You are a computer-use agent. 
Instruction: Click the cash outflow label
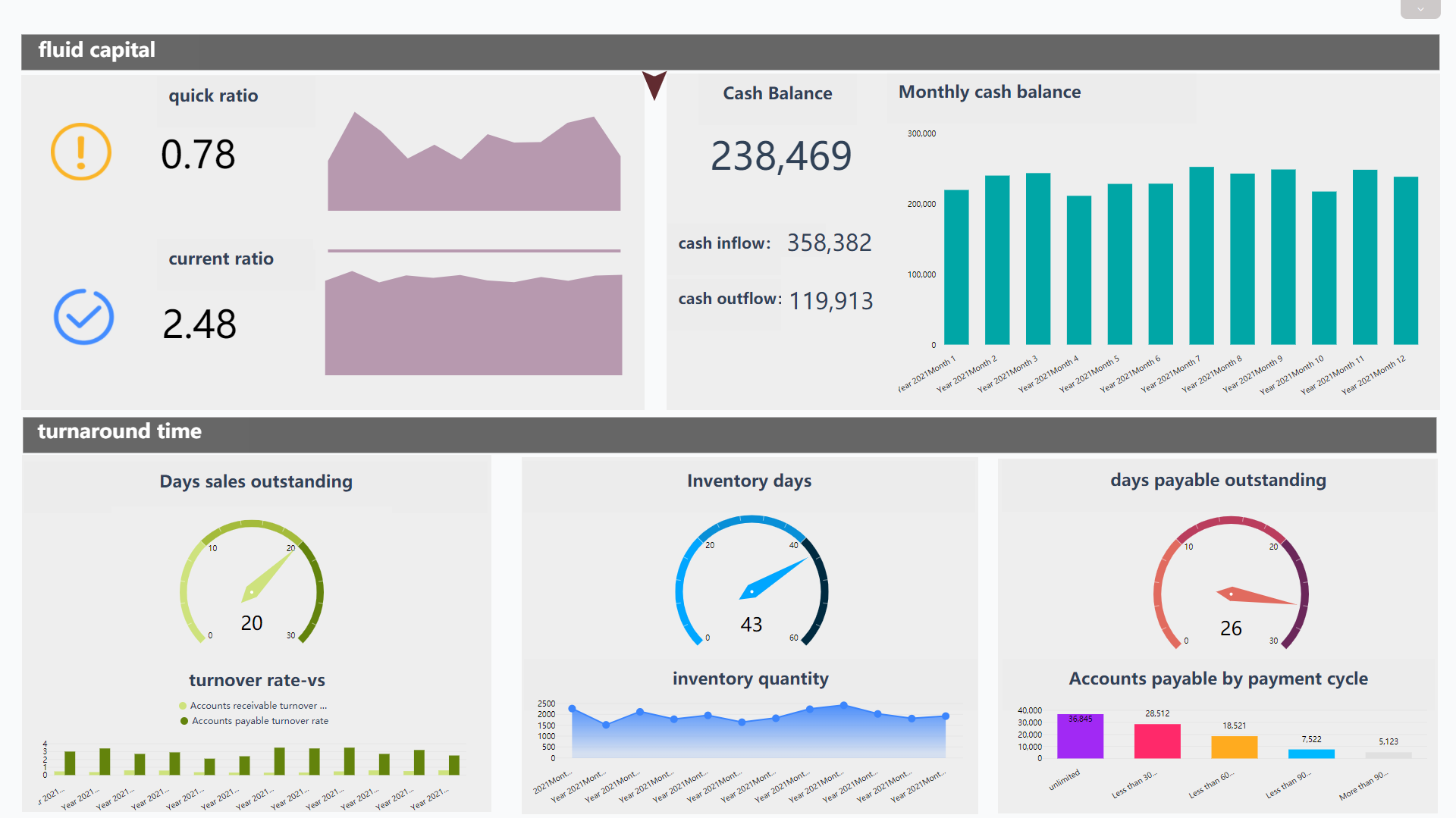[x=730, y=299]
